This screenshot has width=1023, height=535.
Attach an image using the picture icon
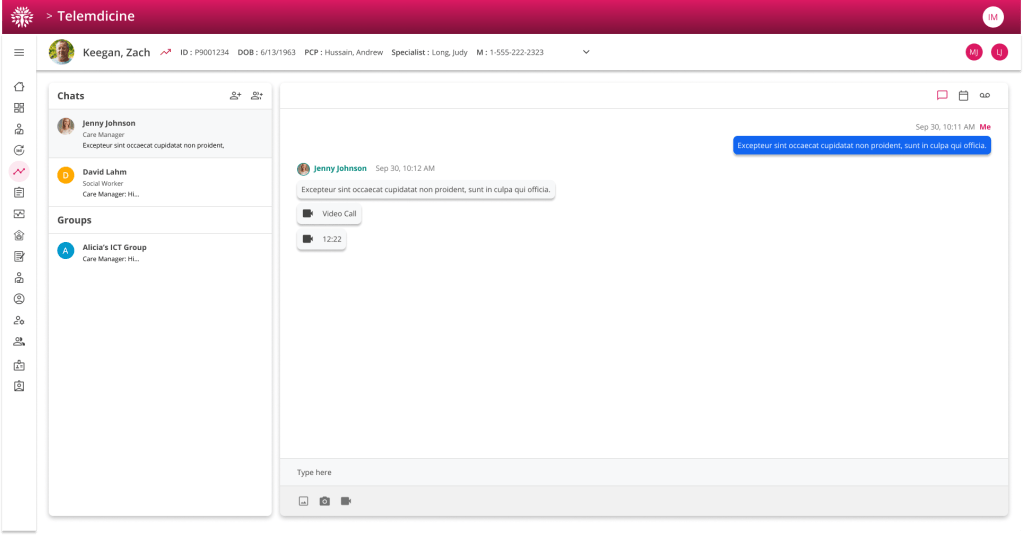pyautogui.click(x=303, y=501)
